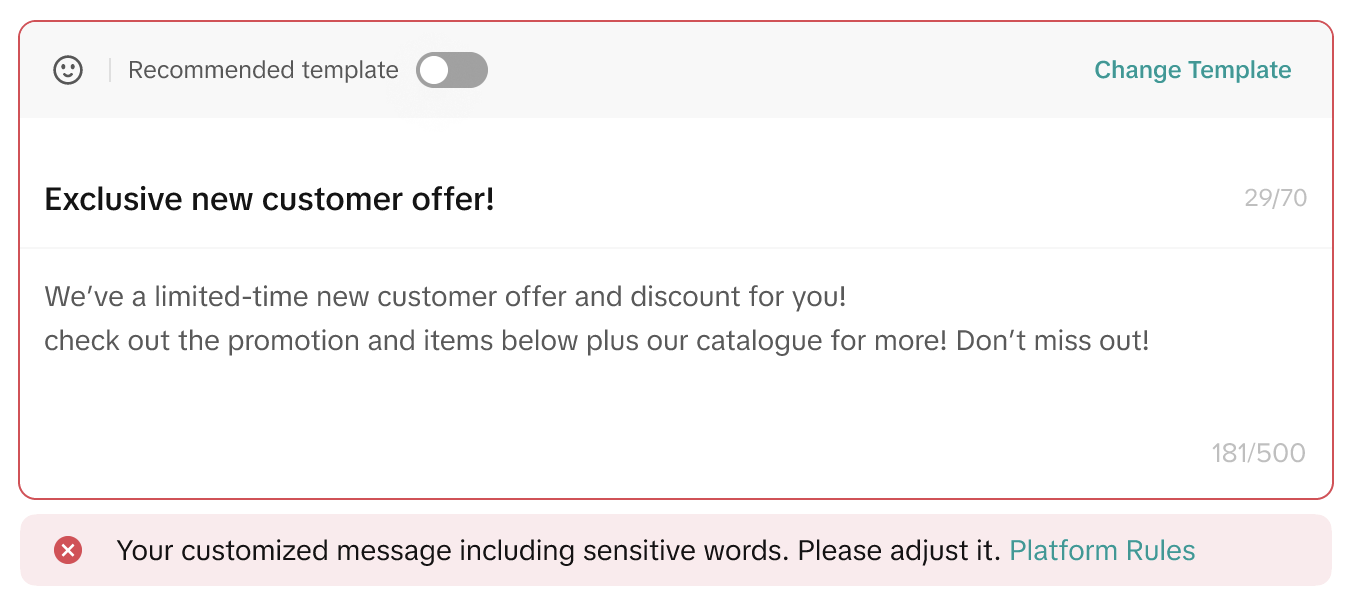Click the phrase "Don't miss out!"
This screenshot has width=1350, height=606.
[x=1052, y=341]
